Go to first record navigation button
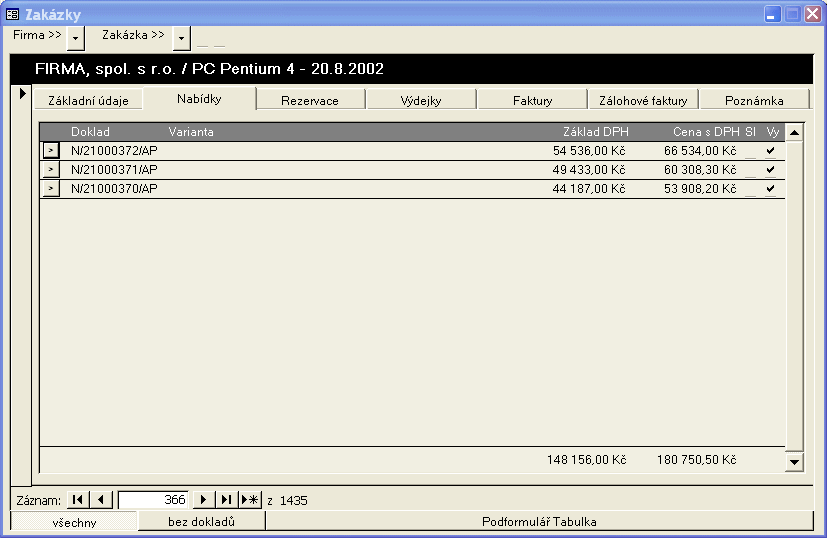Screen dimensions: 827x538 click(x=78, y=499)
